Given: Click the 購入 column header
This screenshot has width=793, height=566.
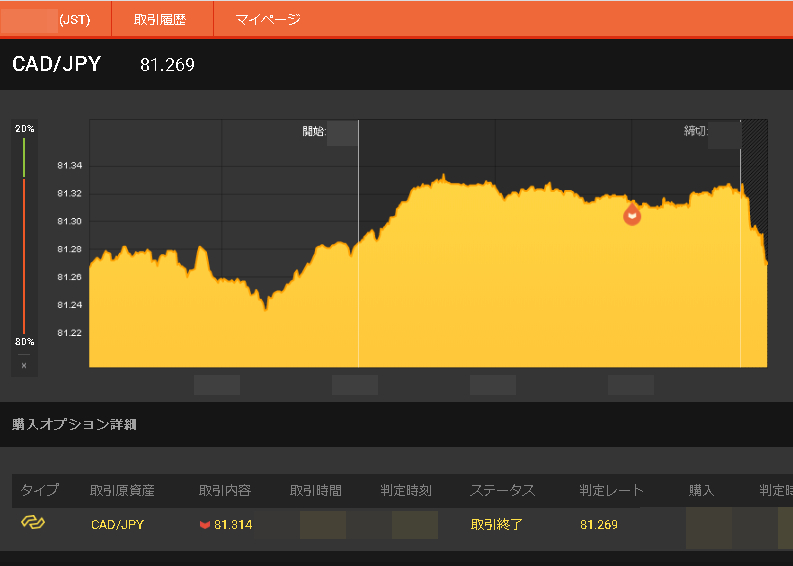Looking at the screenshot, I should coord(701,490).
